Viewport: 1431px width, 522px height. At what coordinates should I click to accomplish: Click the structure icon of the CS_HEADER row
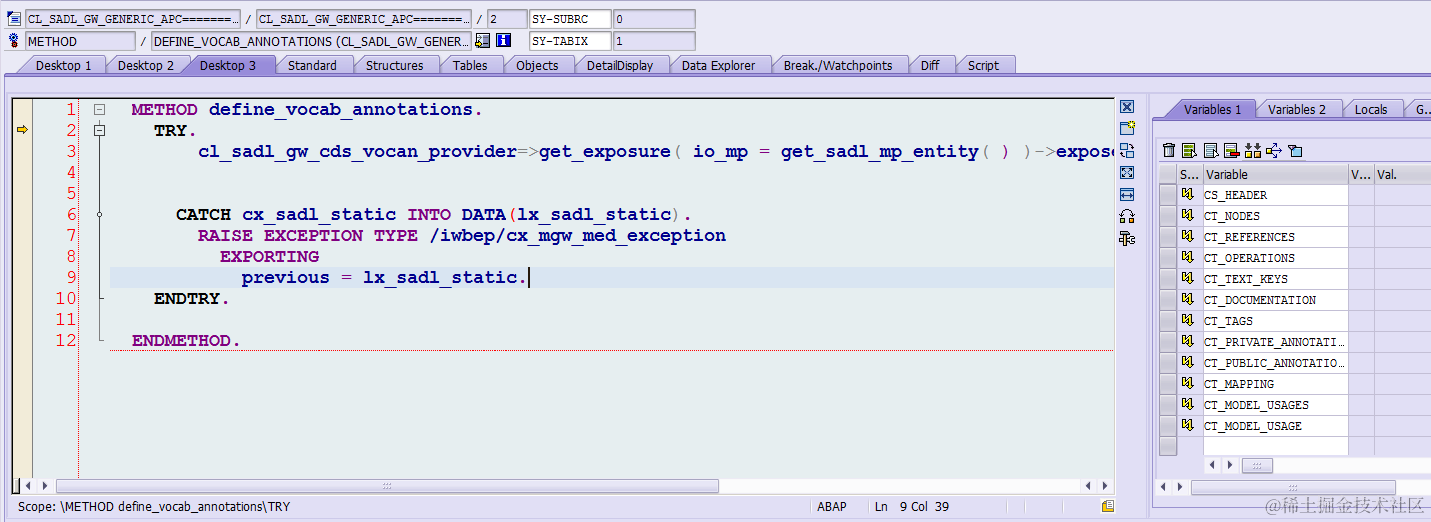click(1189, 195)
